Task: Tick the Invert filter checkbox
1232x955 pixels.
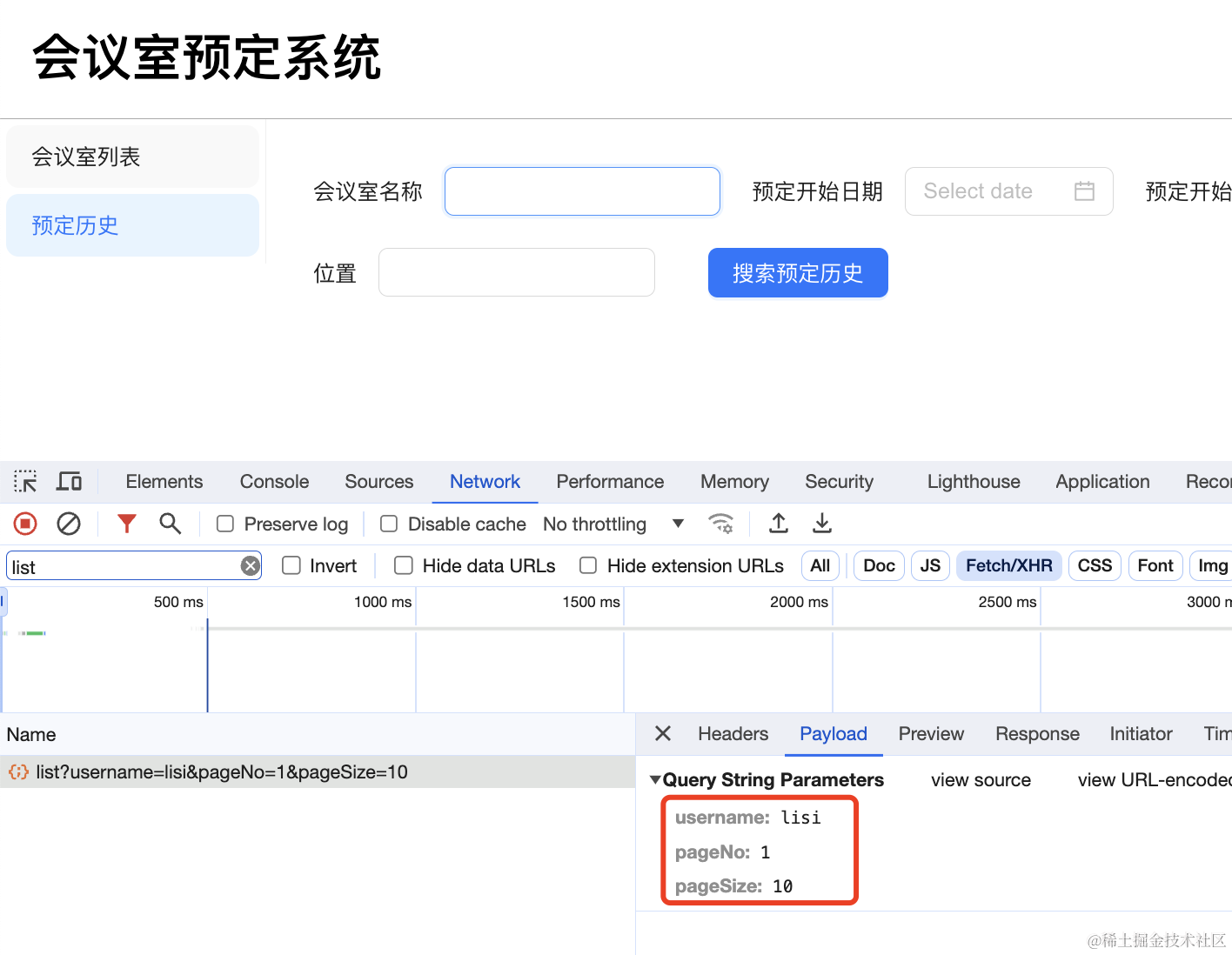Action: point(291,566)
